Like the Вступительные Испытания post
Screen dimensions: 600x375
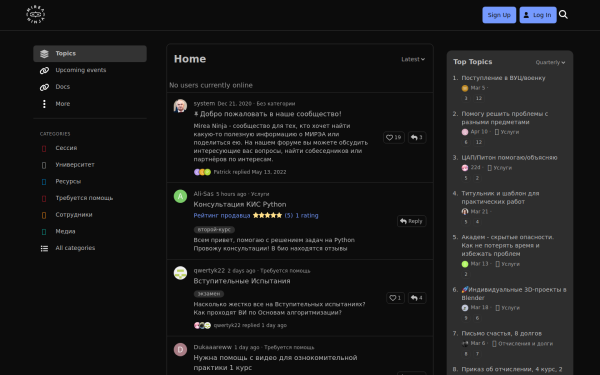point(395,298)
